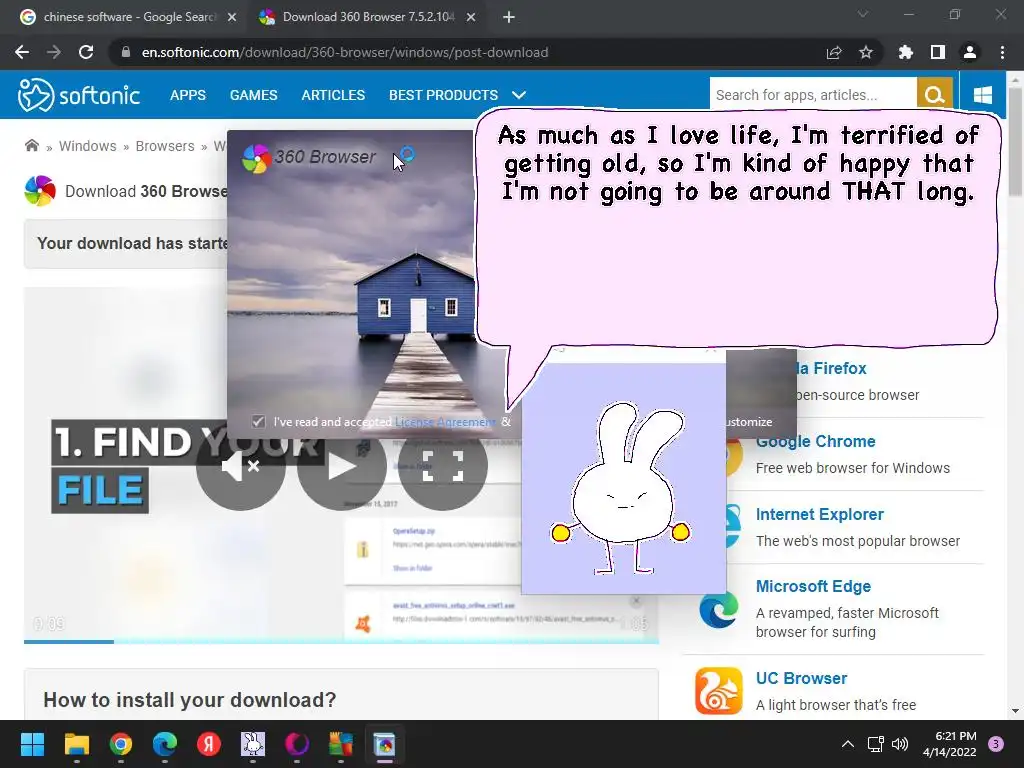Toggle Chrome side panel icon
Image resolution: width=1024 pixels, height=768 pixels.
pyautogui.click(x=938, y=52)
